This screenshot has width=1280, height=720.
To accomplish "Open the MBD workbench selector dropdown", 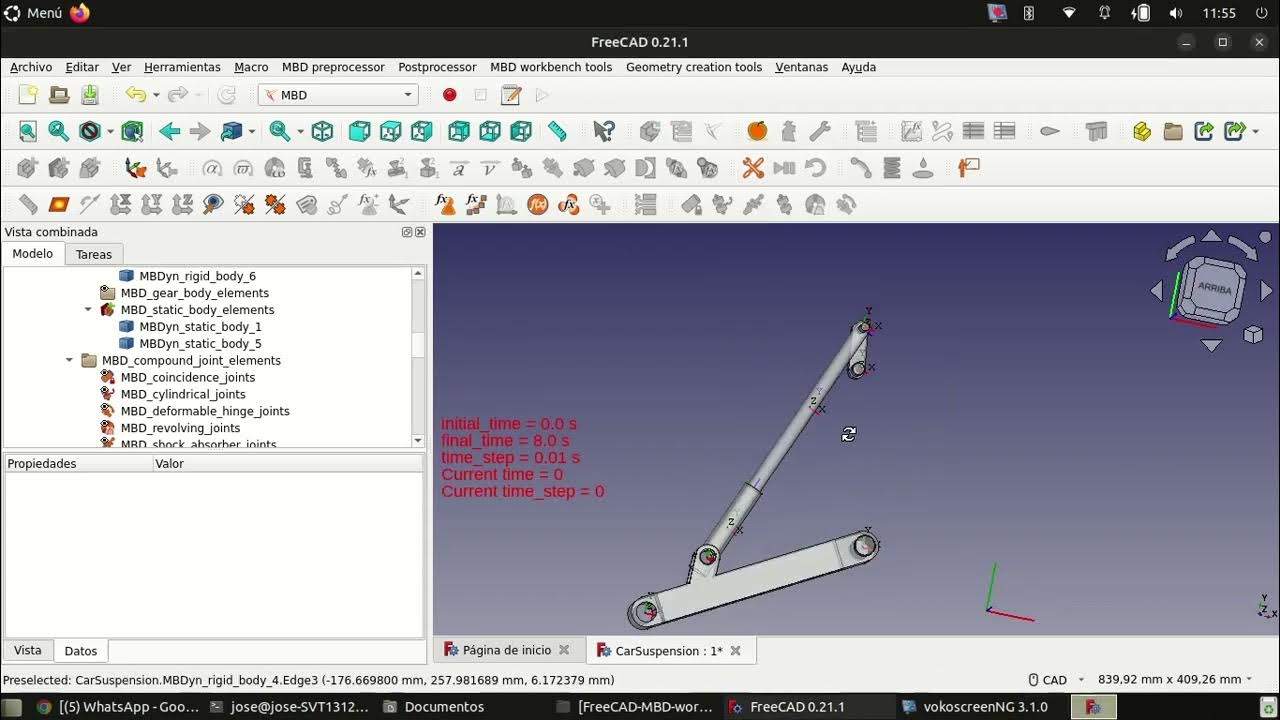I will click(x=338, y=95).
